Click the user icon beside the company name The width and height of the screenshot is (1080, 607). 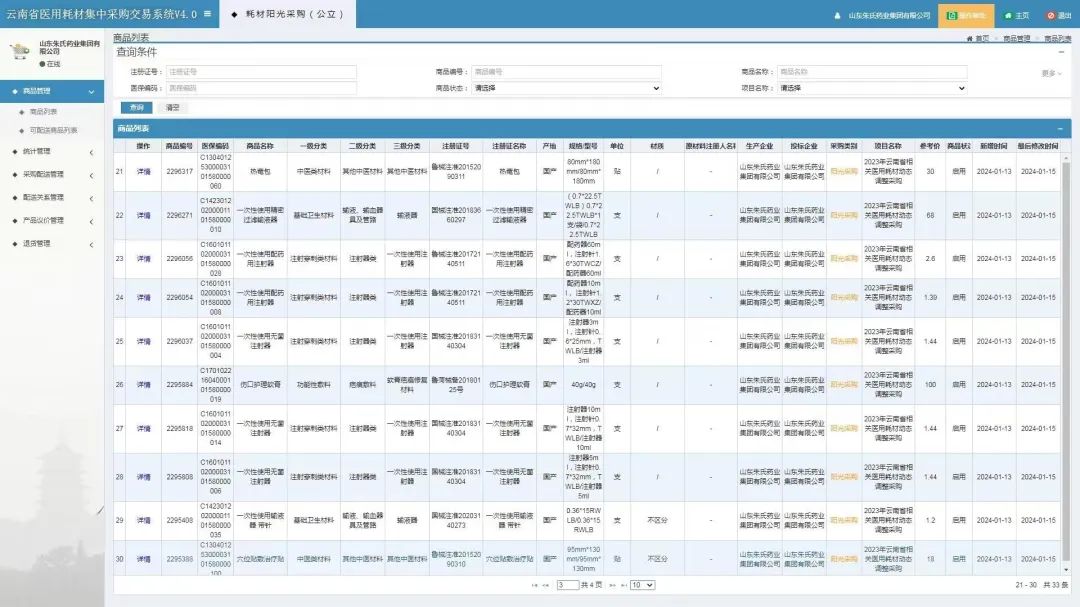(838, 15)
